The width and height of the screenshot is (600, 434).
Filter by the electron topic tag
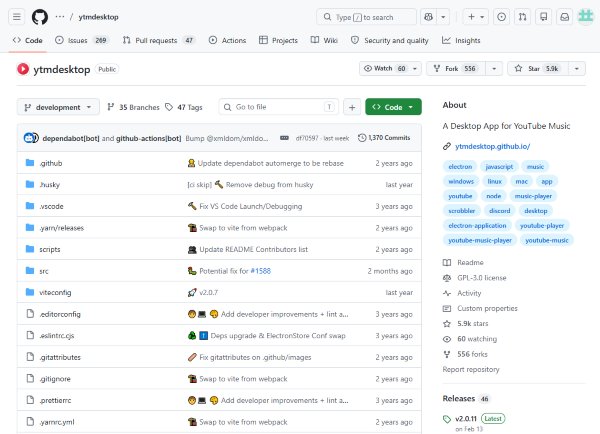460,166
